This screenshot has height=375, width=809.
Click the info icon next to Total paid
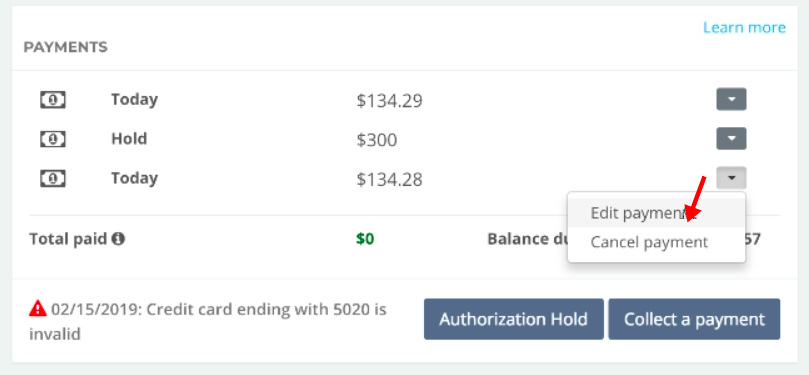119,239
